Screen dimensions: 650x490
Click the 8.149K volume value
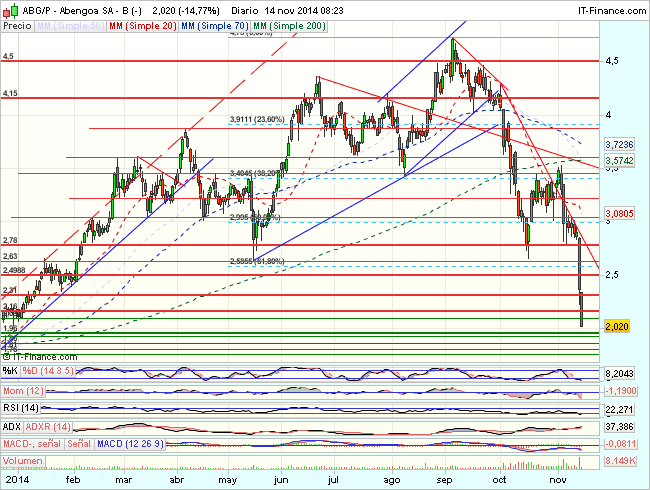621,461
